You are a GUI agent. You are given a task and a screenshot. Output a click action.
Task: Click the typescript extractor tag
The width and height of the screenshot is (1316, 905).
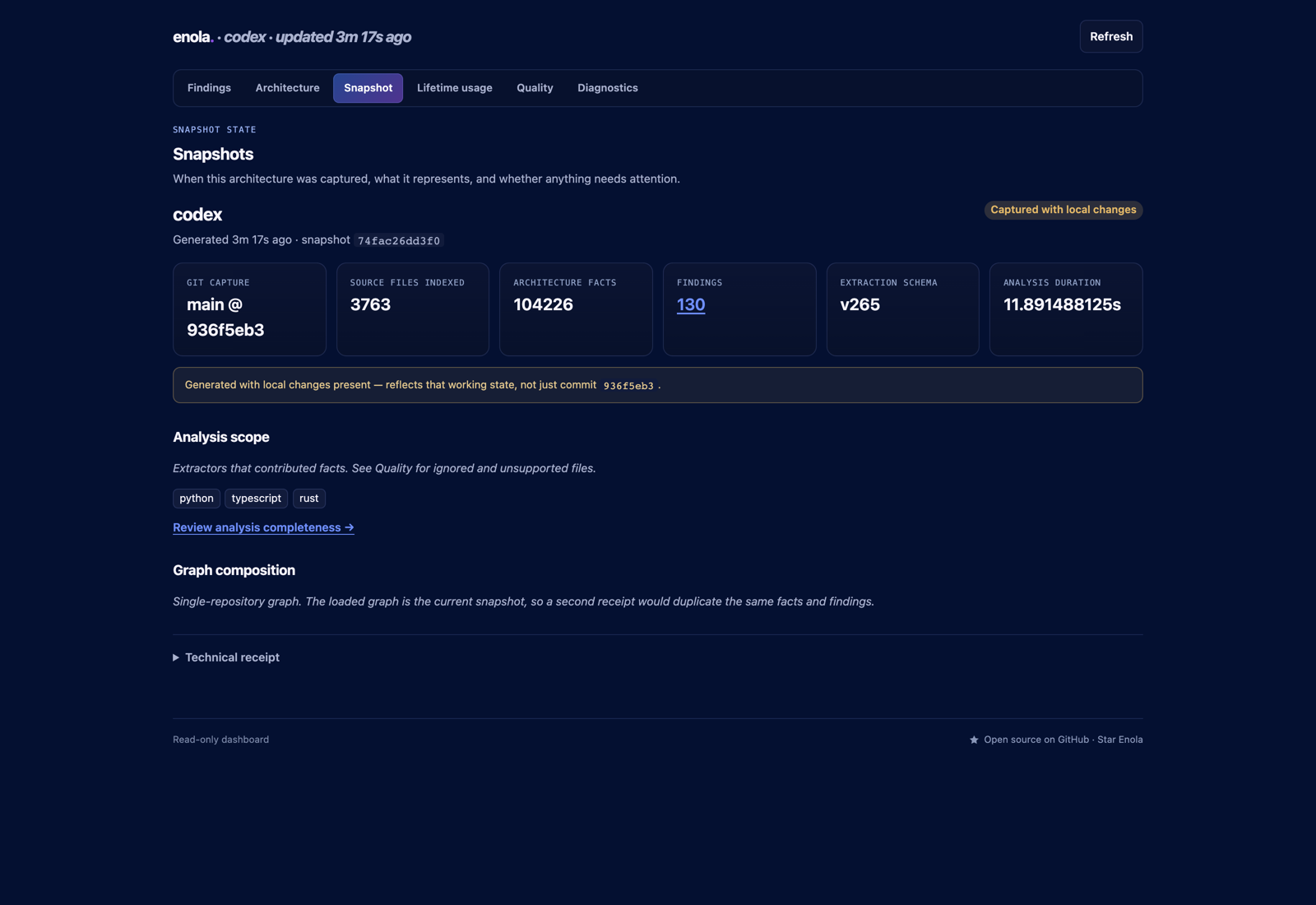(256, 499)
